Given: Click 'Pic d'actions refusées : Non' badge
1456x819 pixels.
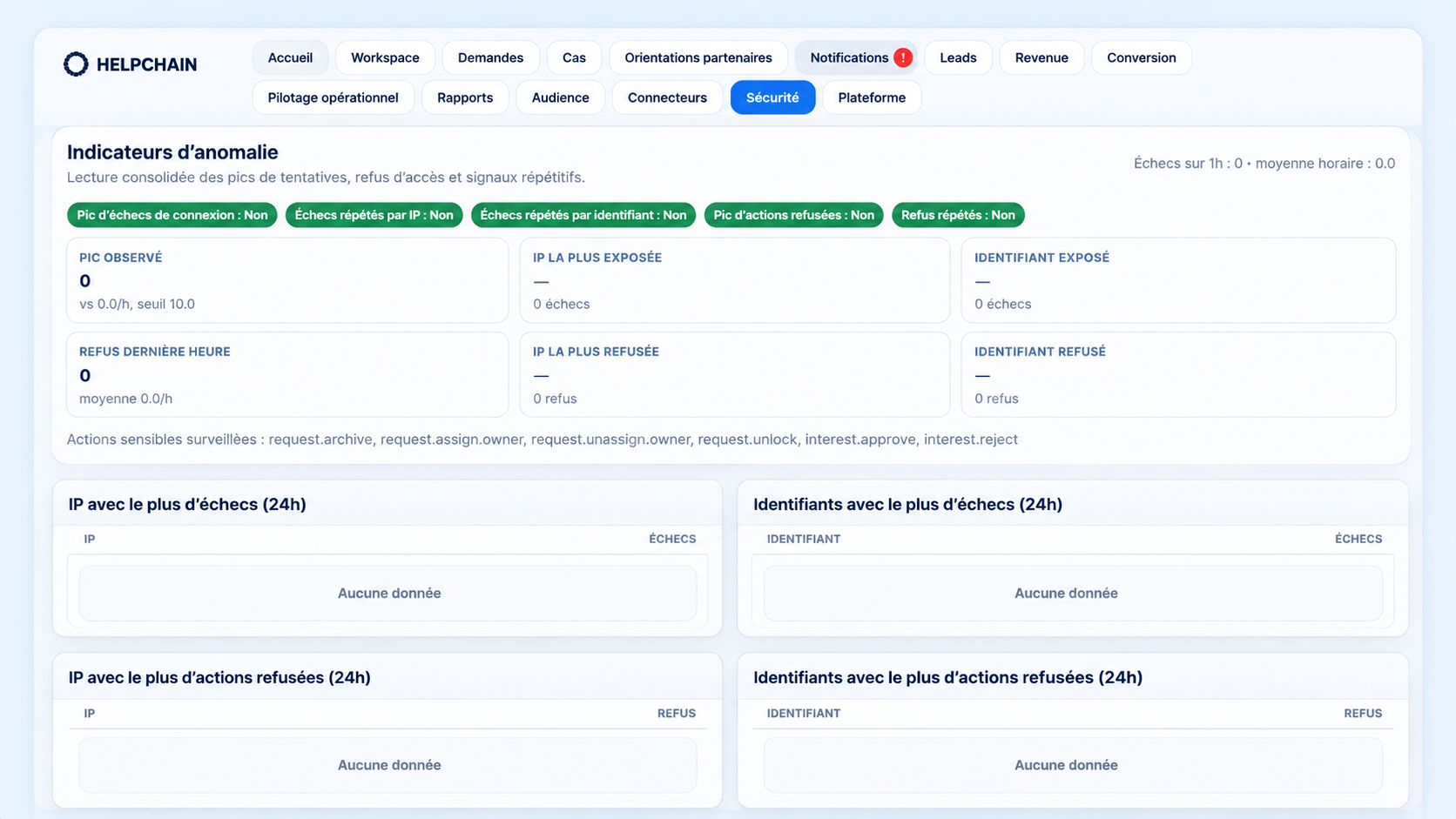Looking at the screenshot, I should pos(794,215).
